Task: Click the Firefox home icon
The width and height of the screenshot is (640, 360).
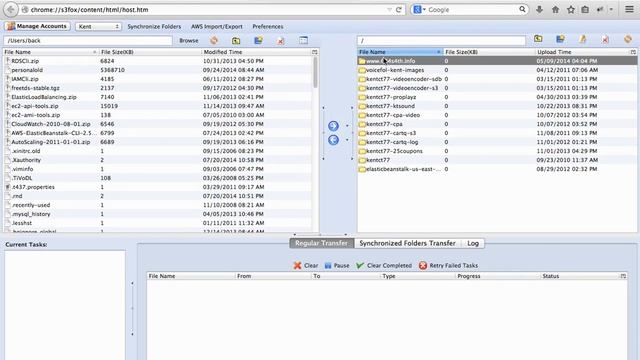Action: pyautogui.click(x=555, y=9)
